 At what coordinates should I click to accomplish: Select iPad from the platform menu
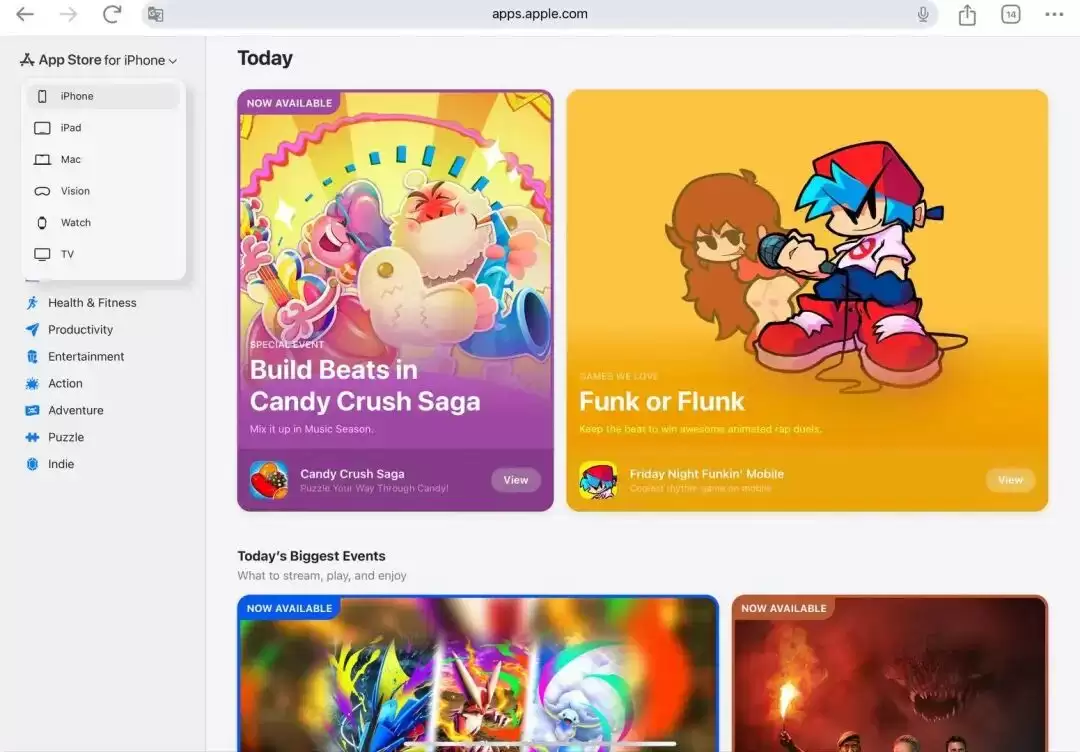(70, 128)
